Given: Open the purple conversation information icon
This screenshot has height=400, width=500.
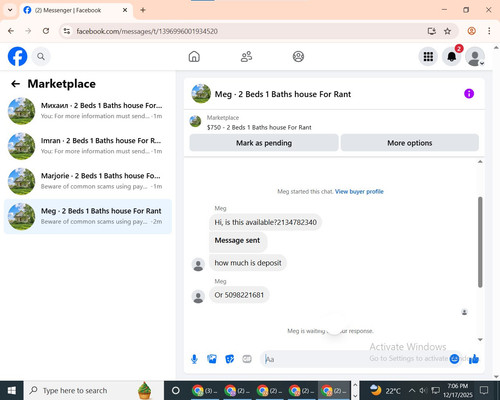Looking at the screenshot, I should coord(469,94).
